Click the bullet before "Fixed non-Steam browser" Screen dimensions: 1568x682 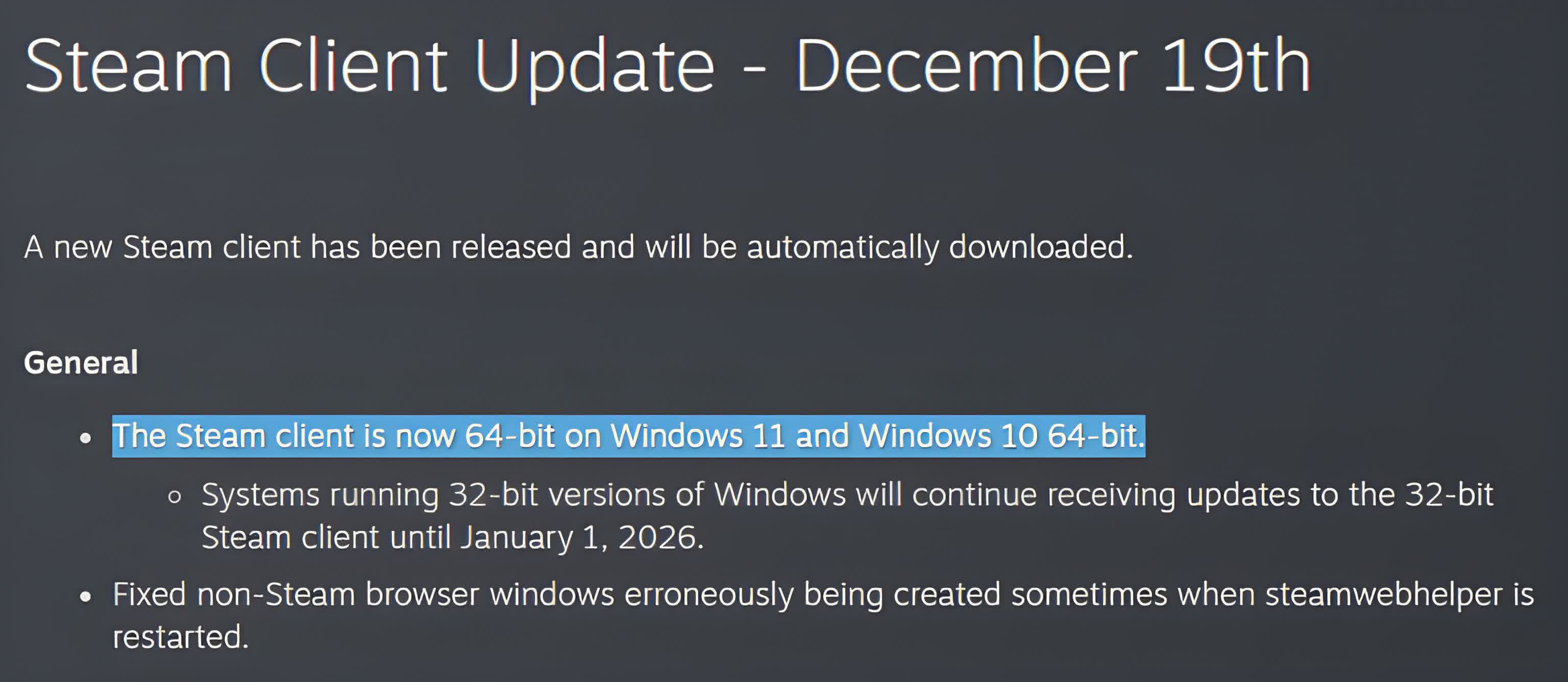86,597
